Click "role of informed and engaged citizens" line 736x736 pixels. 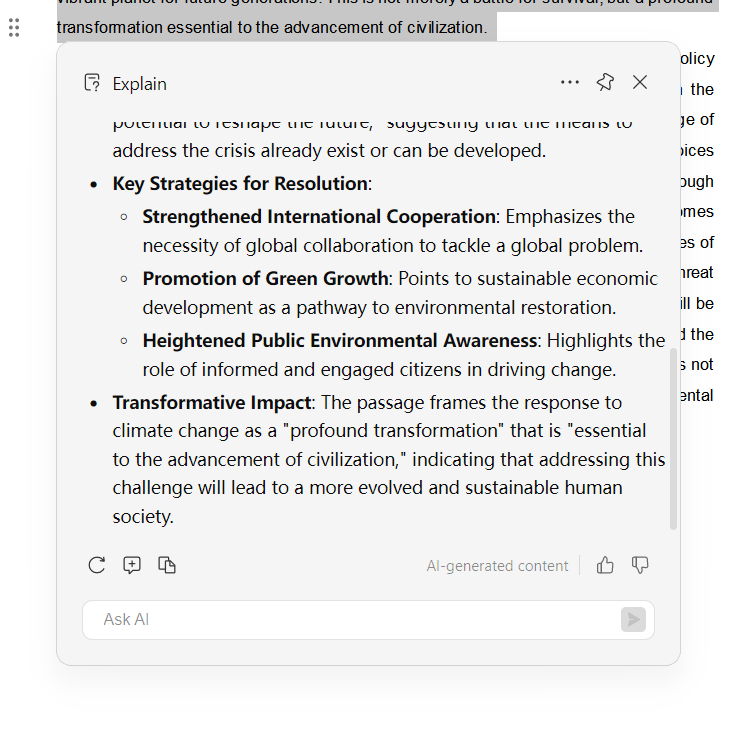point(379,370)
